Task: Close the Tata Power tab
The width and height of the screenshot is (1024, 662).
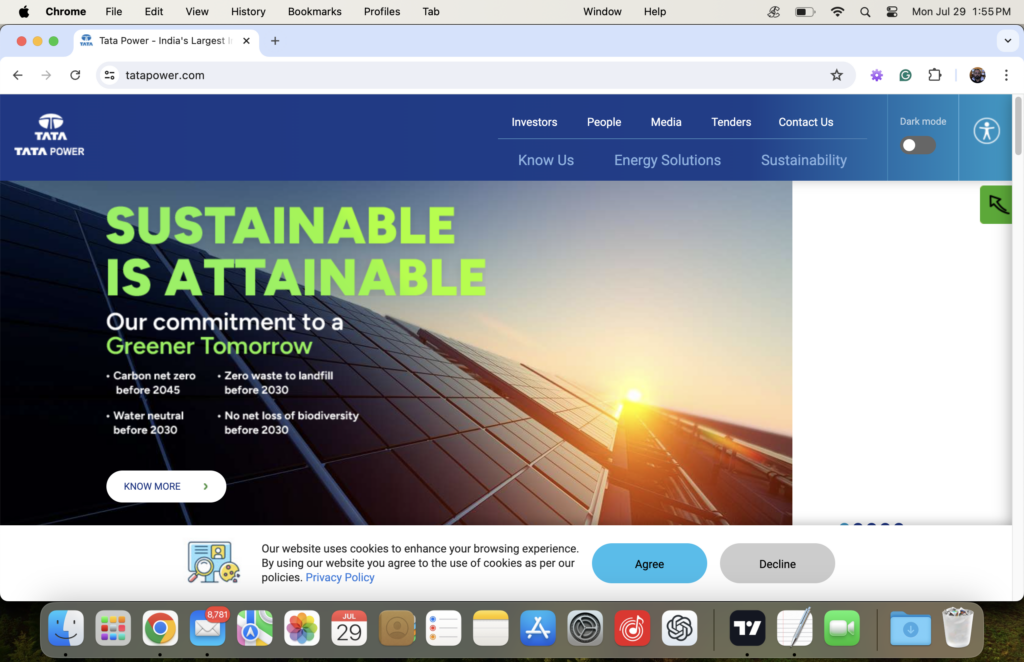Action: [x=246, y=40]
